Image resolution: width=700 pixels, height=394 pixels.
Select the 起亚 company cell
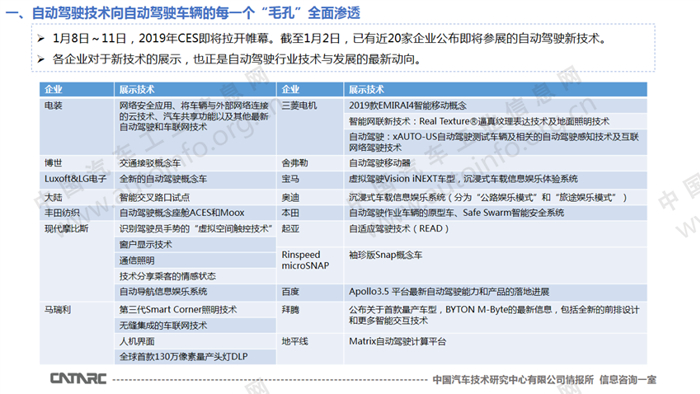tap(310, 234)
